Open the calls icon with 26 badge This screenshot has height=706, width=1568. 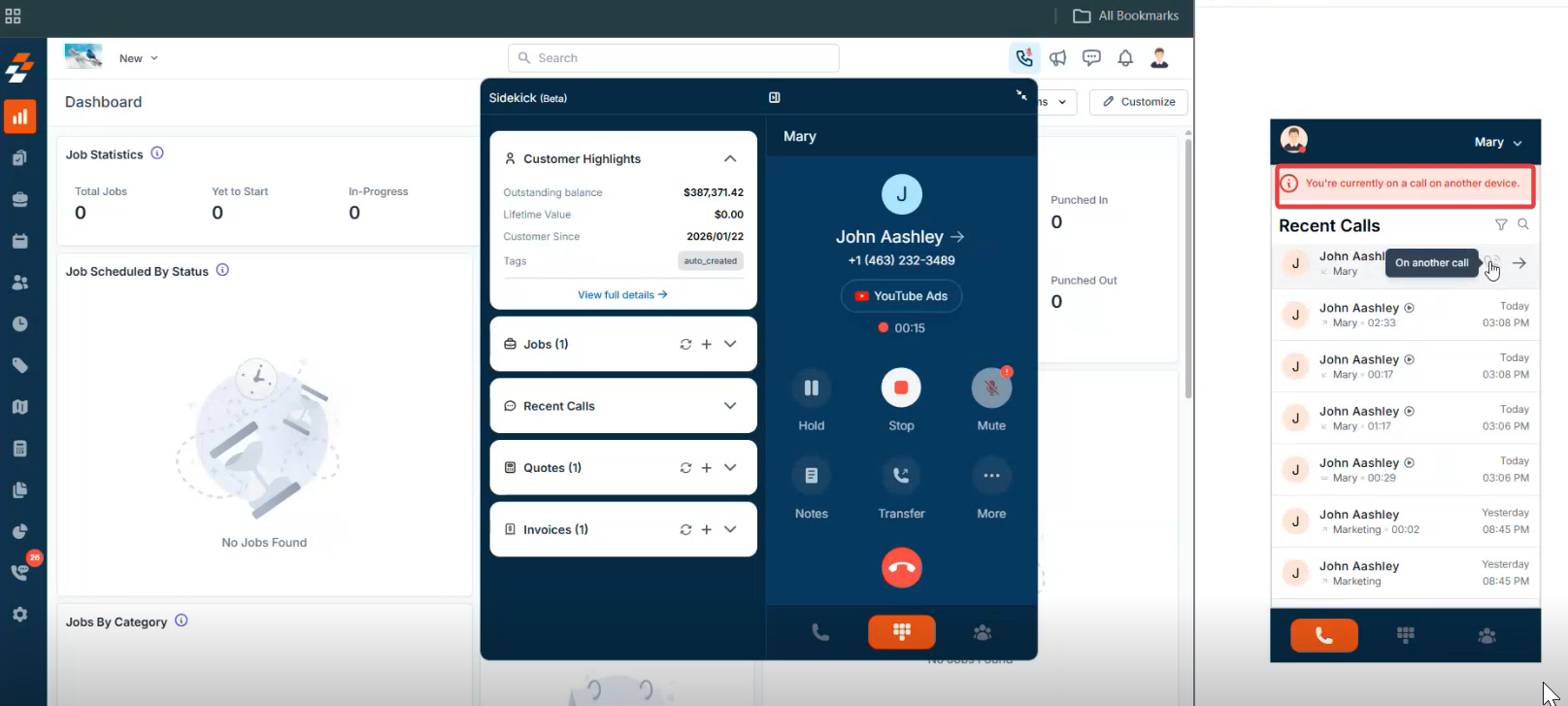[20, 572]
